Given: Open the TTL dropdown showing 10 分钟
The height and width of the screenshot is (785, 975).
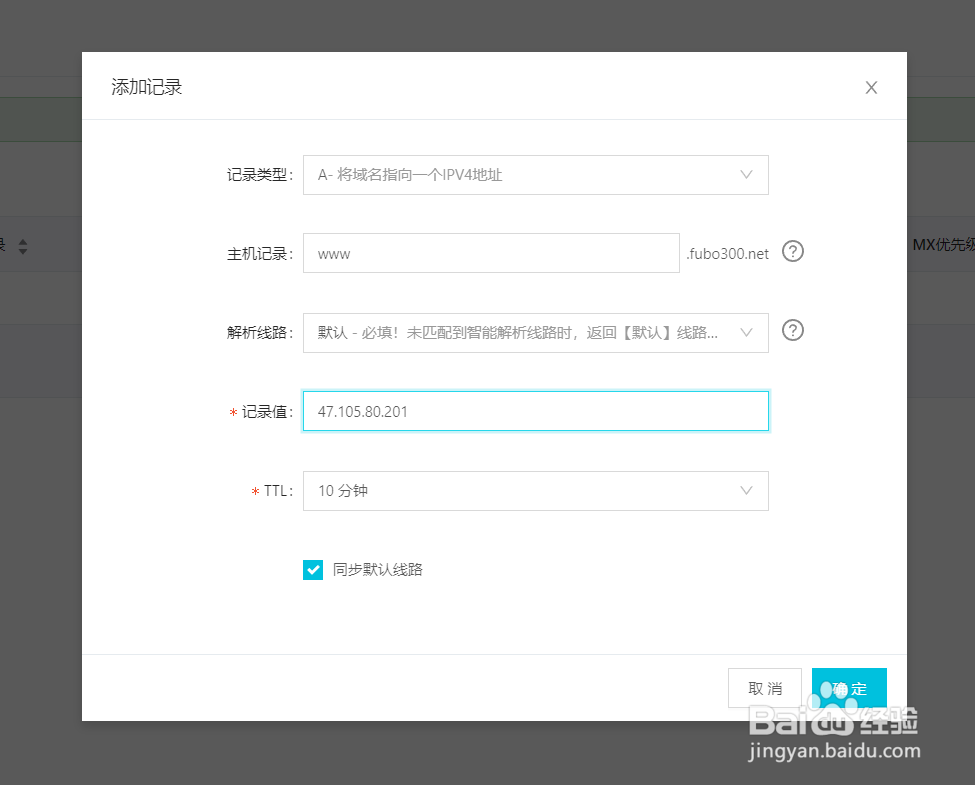Looking at the screenshot, I should (535, 491).
